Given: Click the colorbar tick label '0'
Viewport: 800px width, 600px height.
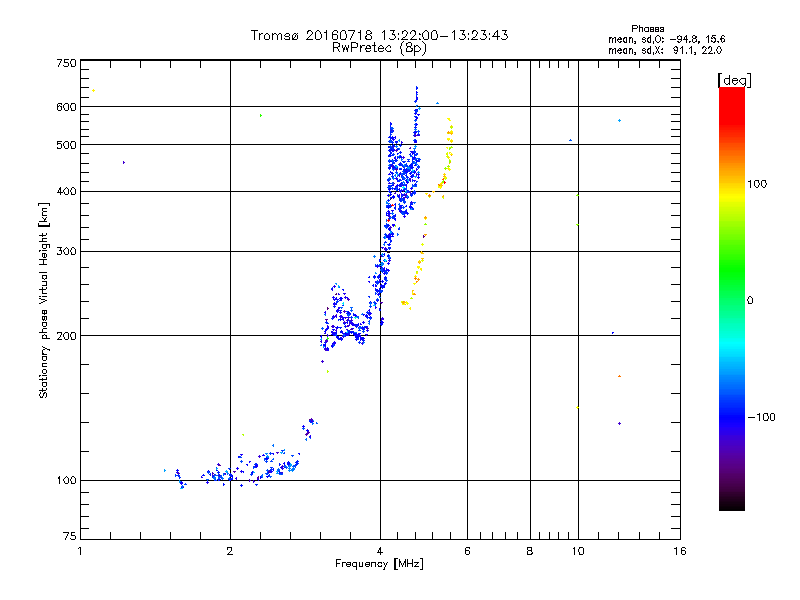Looking at the screenshot, I should click(x=750, y=301).
